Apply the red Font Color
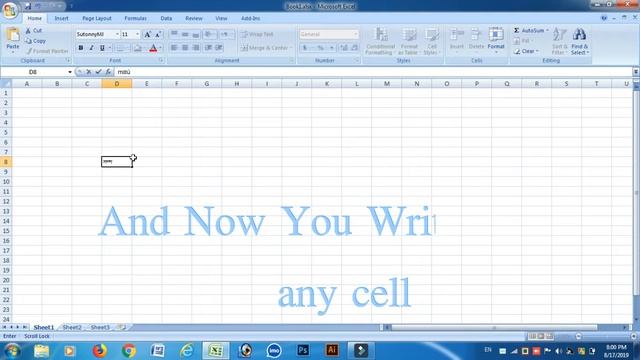 pyautogui.click(x=153, y=48)
